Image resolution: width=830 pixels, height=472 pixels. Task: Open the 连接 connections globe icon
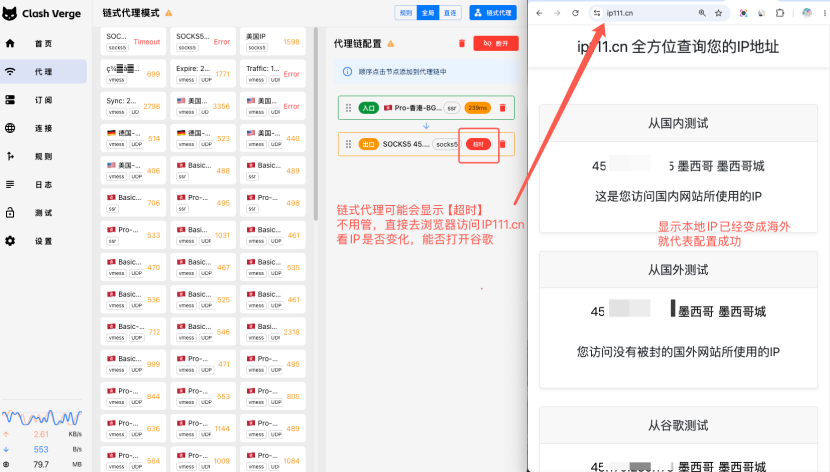(x=10, y=128)
